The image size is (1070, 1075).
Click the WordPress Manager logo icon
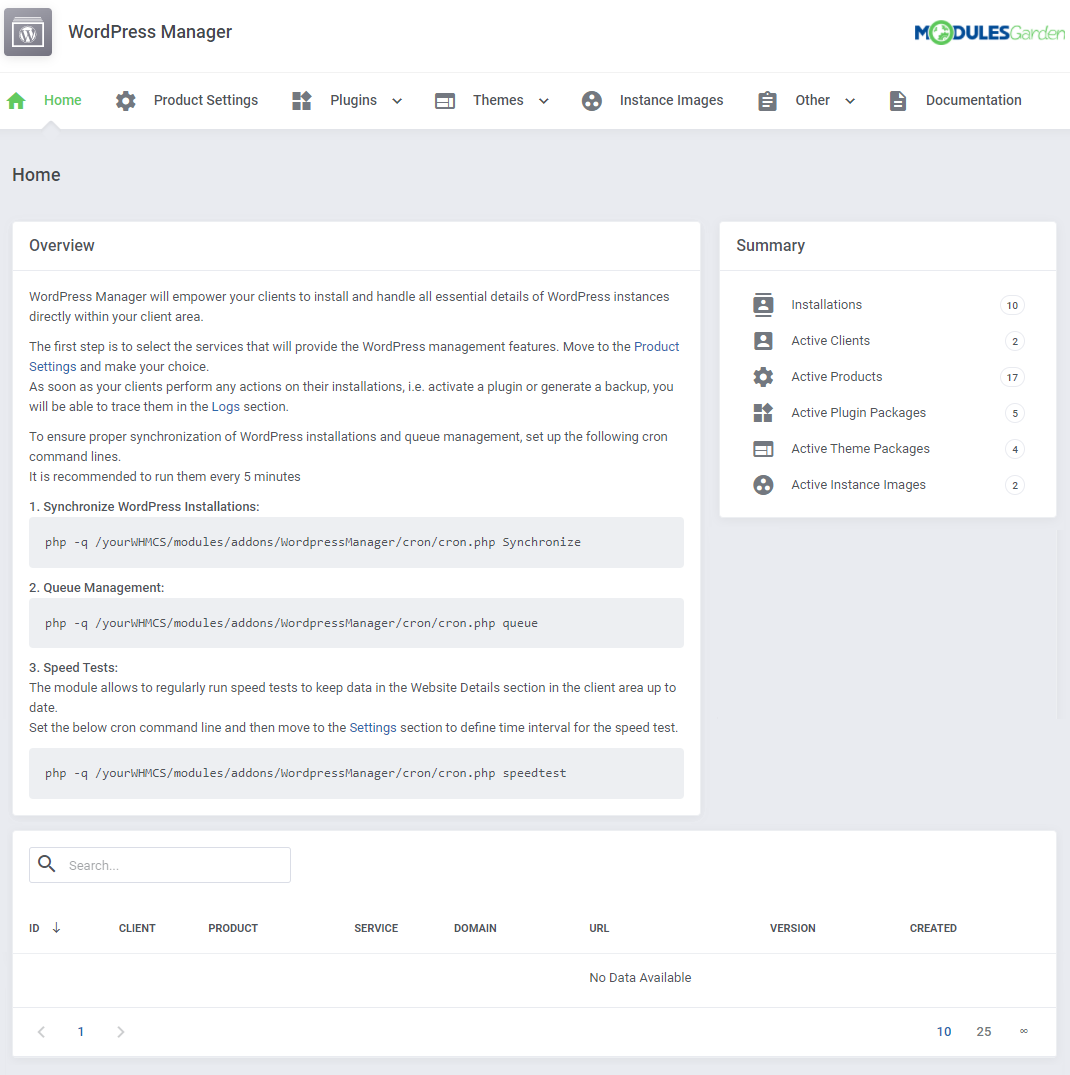(x=27, y=32)
